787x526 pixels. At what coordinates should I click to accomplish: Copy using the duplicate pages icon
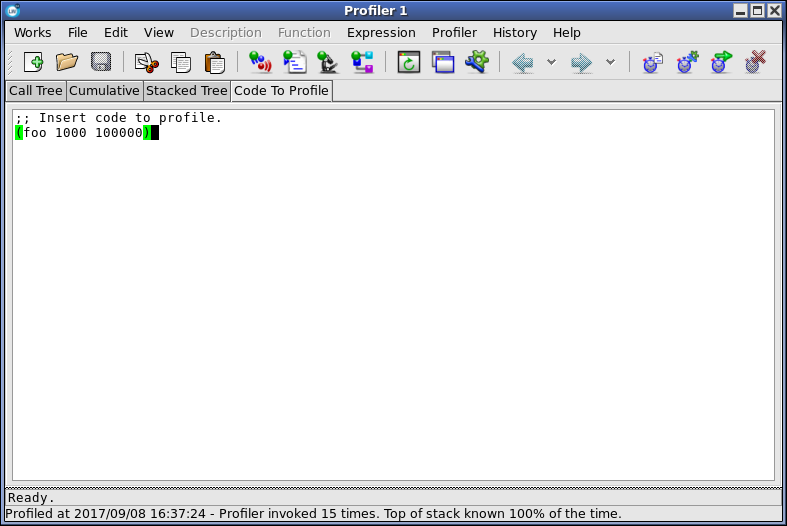pyautogui.click(x=181, y=63)
